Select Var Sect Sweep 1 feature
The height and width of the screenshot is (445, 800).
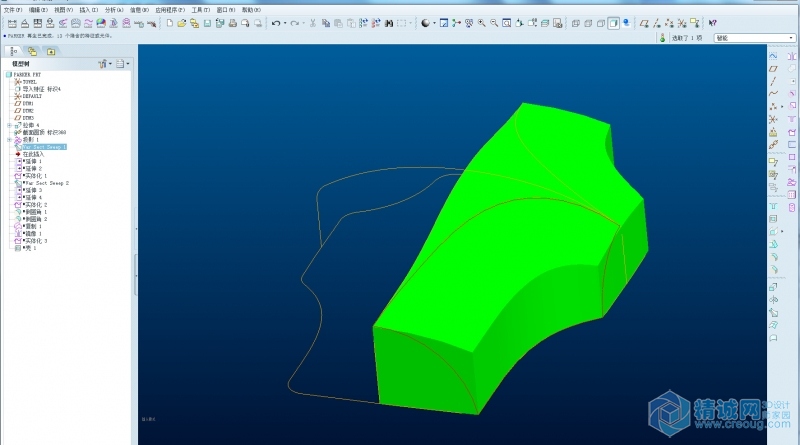(x=41, y=147)
